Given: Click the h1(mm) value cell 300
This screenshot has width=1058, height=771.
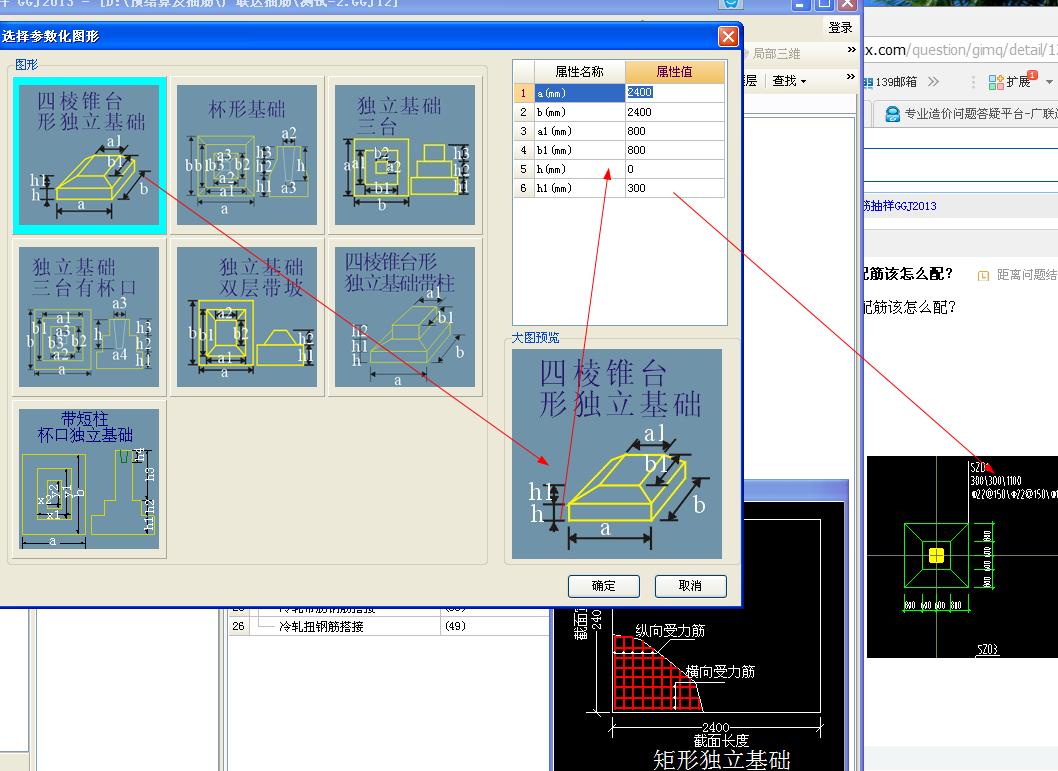Looking at the screenshot, I should [675, 188].
